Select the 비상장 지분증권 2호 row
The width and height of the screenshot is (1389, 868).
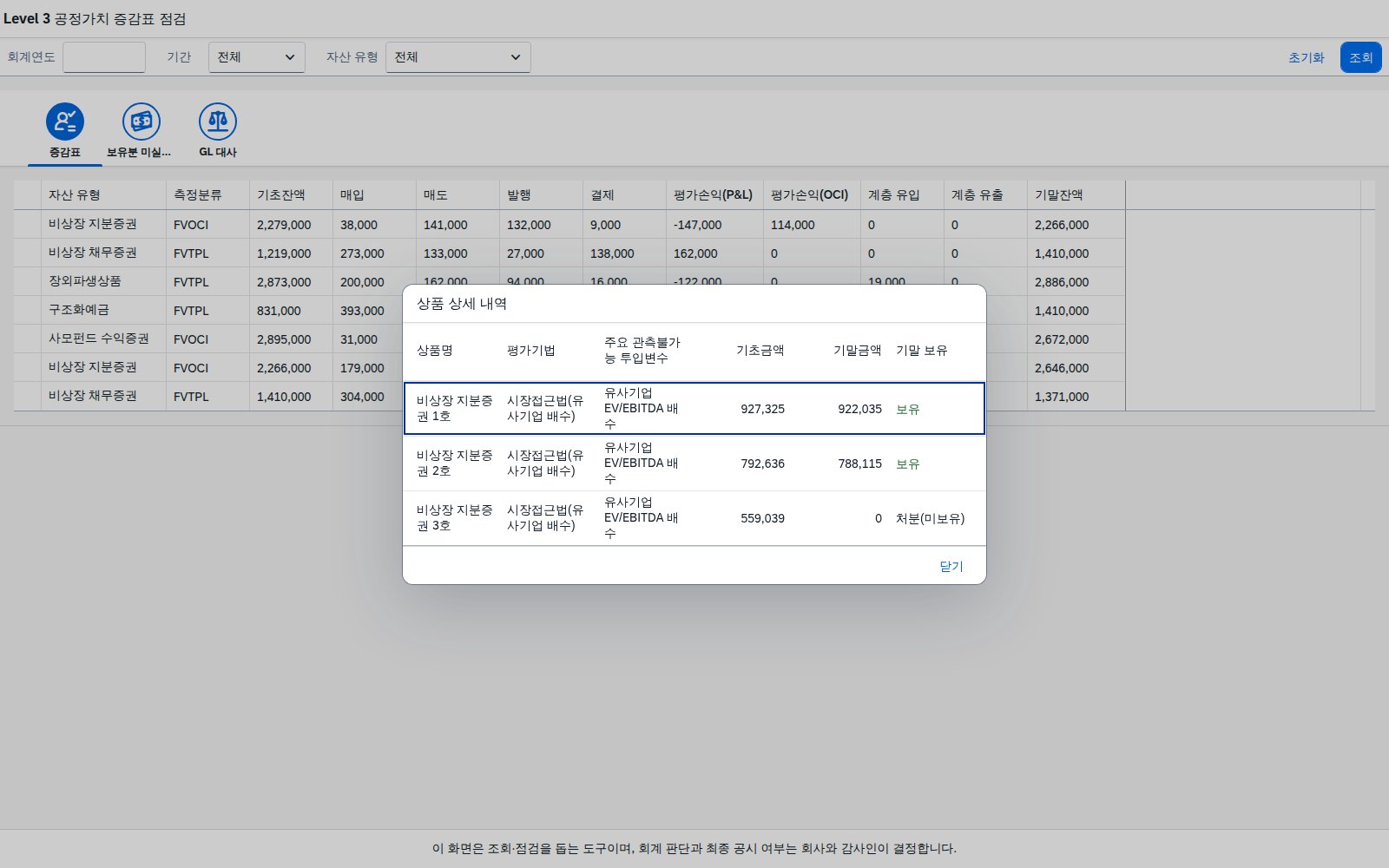[x=694, y=464]
